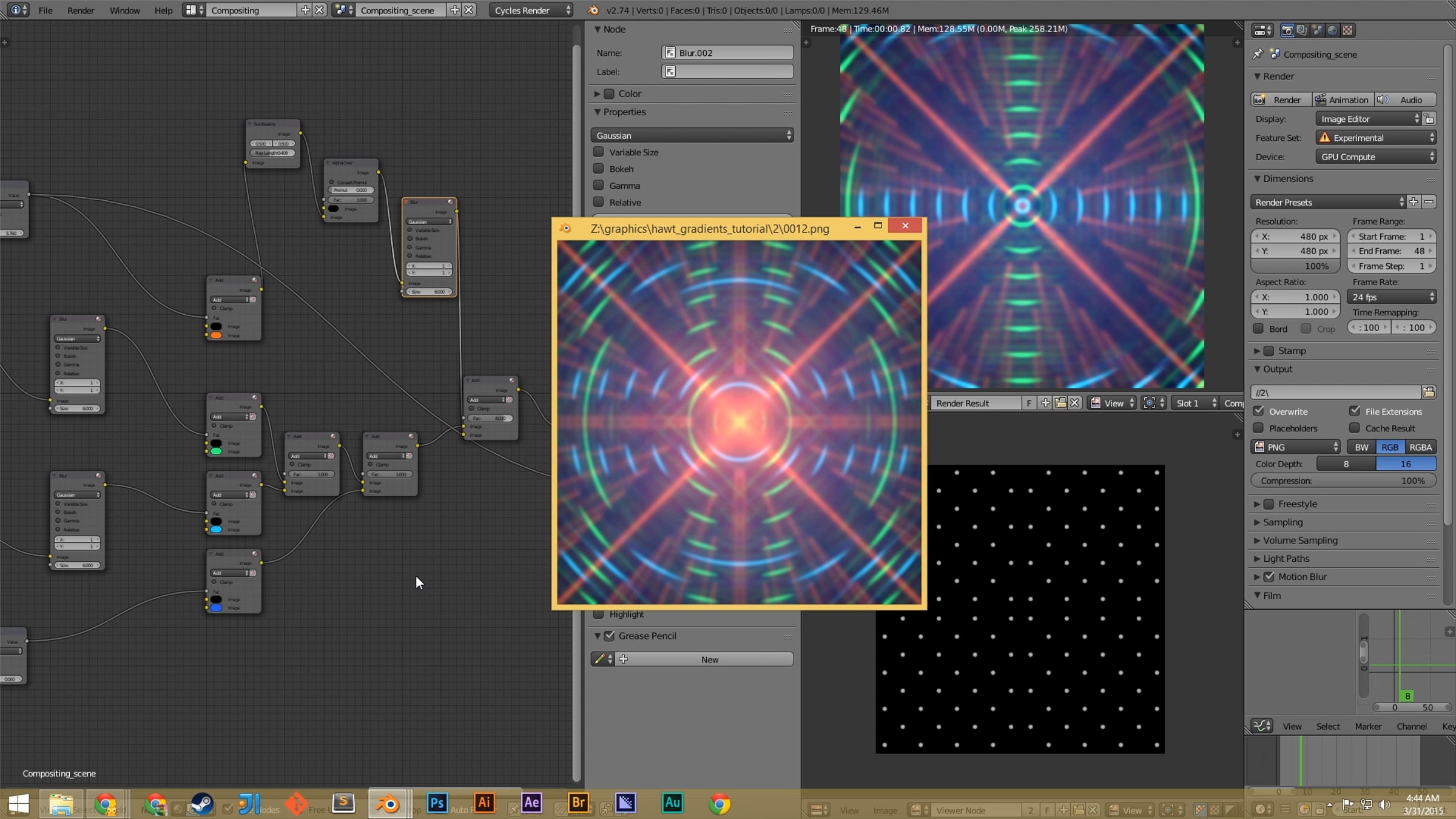Open Adobe Audition from the taskbar

click(672, 803)
